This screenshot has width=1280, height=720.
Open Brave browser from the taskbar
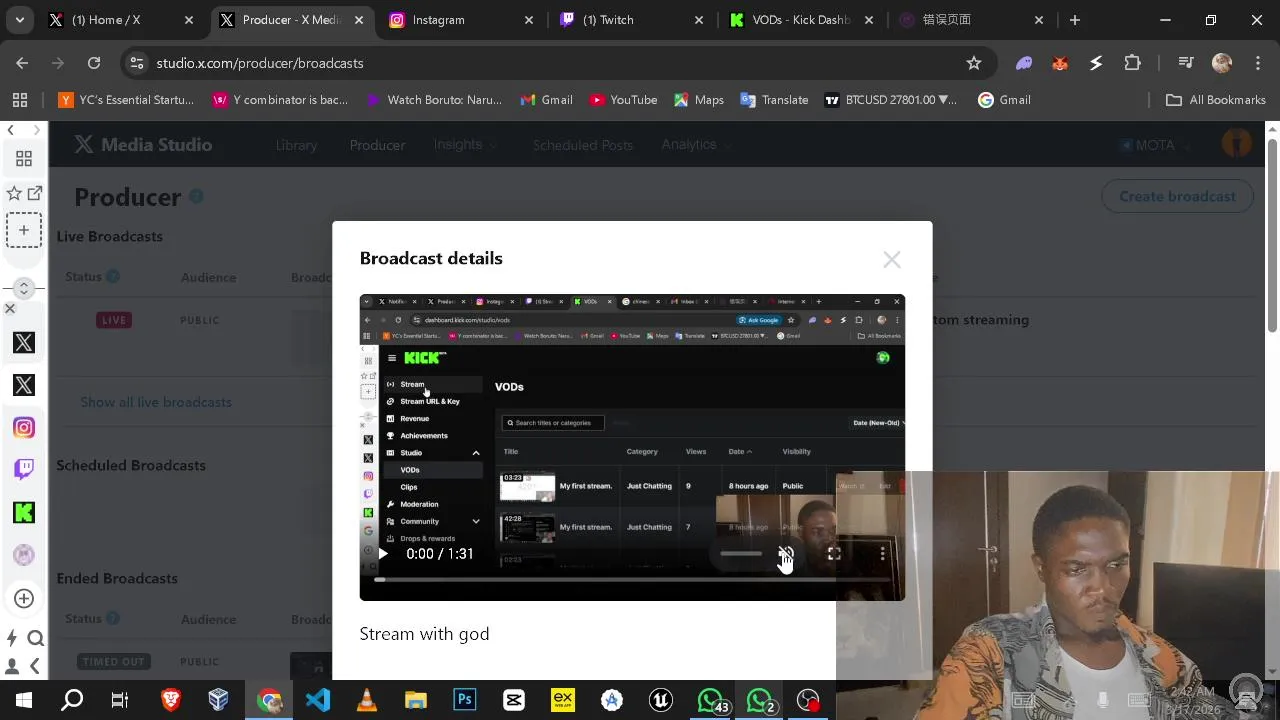click(170, 700)
